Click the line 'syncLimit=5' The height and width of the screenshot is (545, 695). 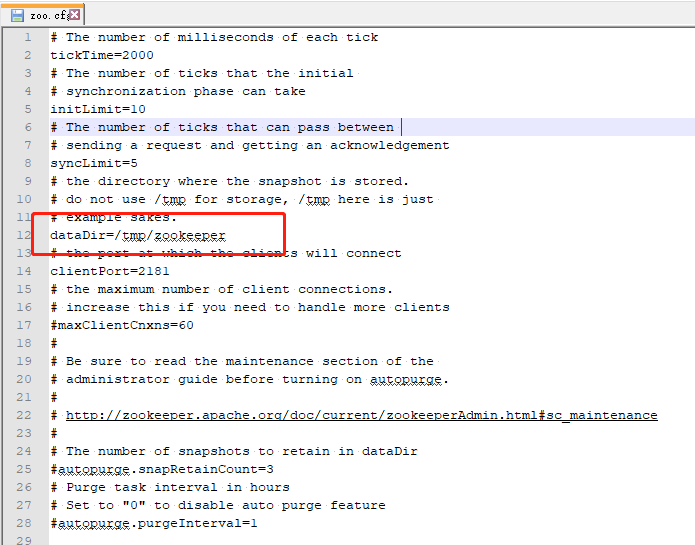94,163
